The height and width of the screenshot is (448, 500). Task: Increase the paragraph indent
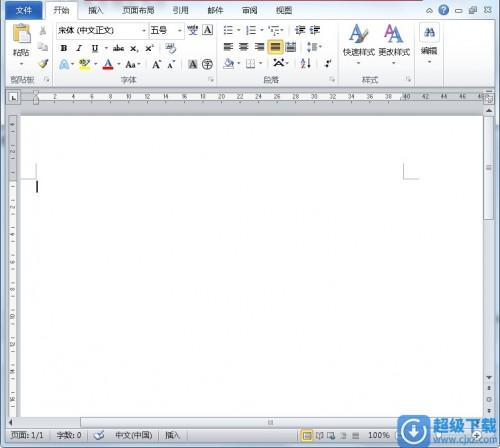(x=315, y=30)
